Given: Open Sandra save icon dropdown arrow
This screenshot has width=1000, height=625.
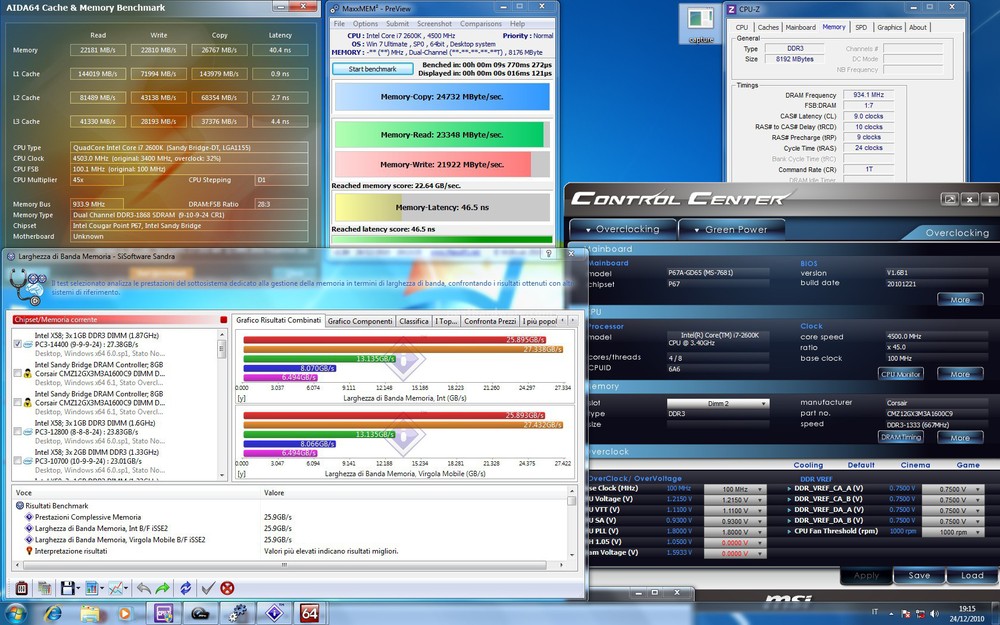Looking at the screenshot, I should [78, 589].
